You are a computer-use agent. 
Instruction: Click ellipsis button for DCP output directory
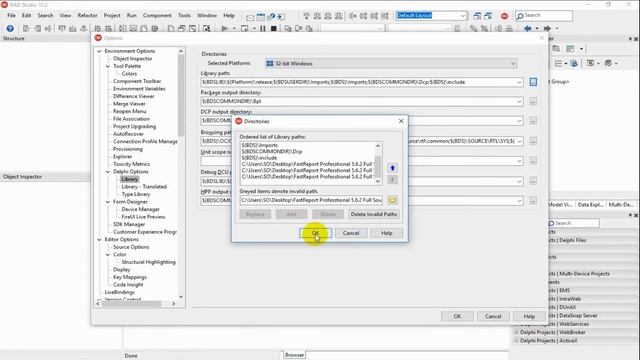pyautogui.click(x=533, y=121)
